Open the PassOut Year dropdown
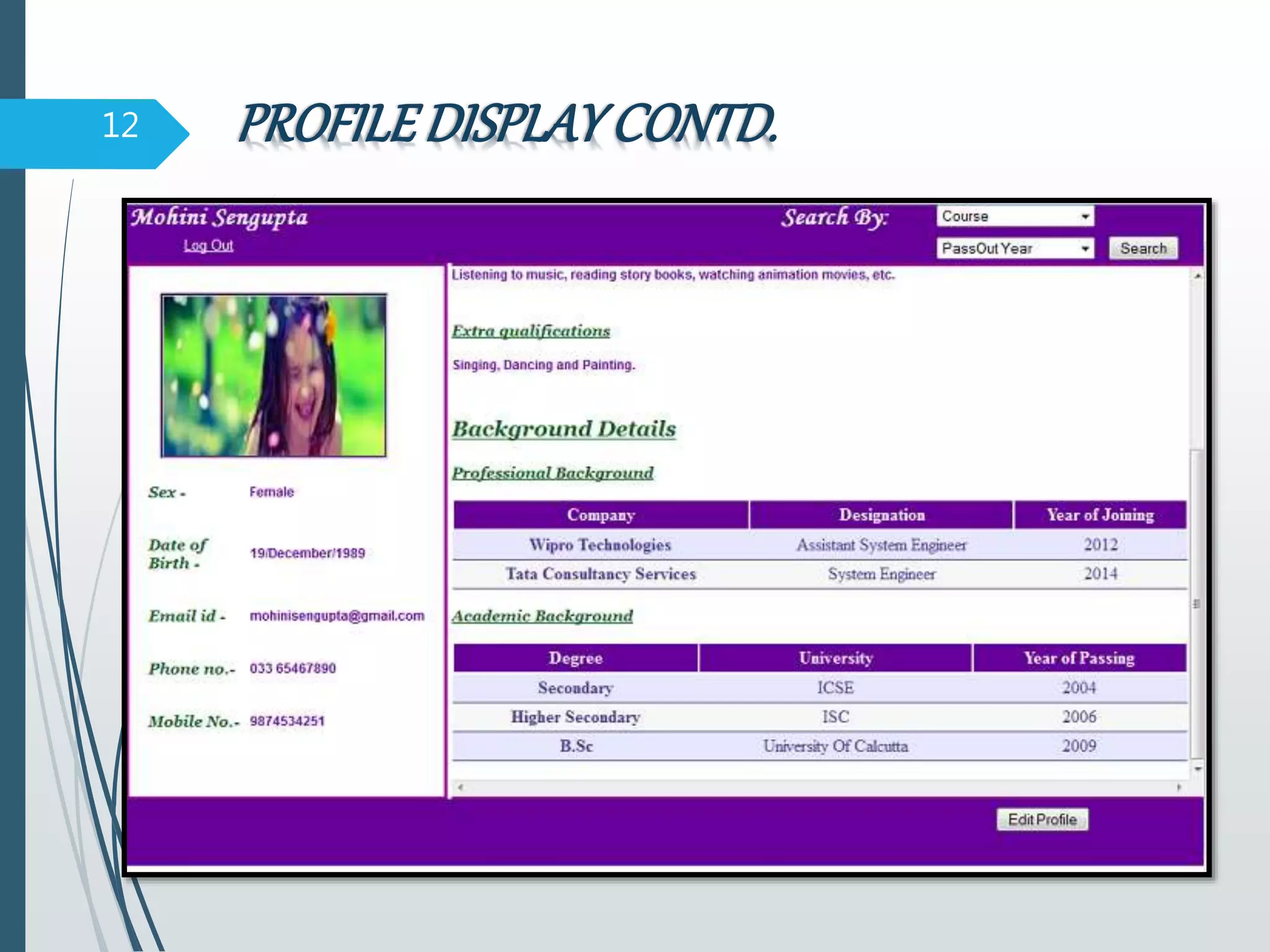 [1015, 249]
